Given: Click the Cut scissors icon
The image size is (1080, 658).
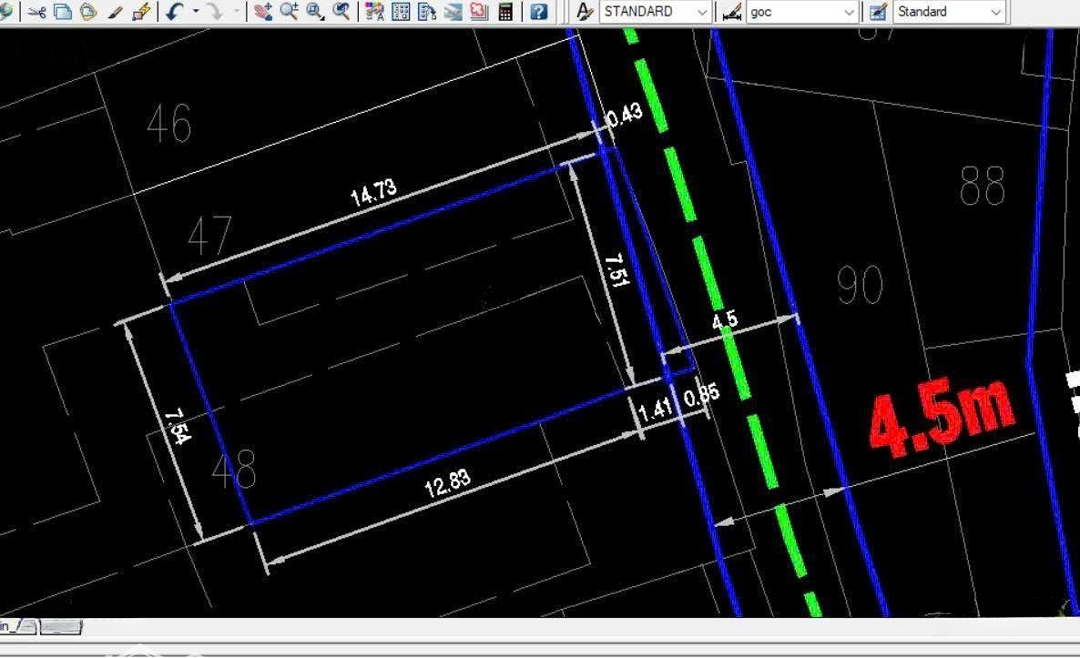Looking at the screenshot, I should (37, 12).
